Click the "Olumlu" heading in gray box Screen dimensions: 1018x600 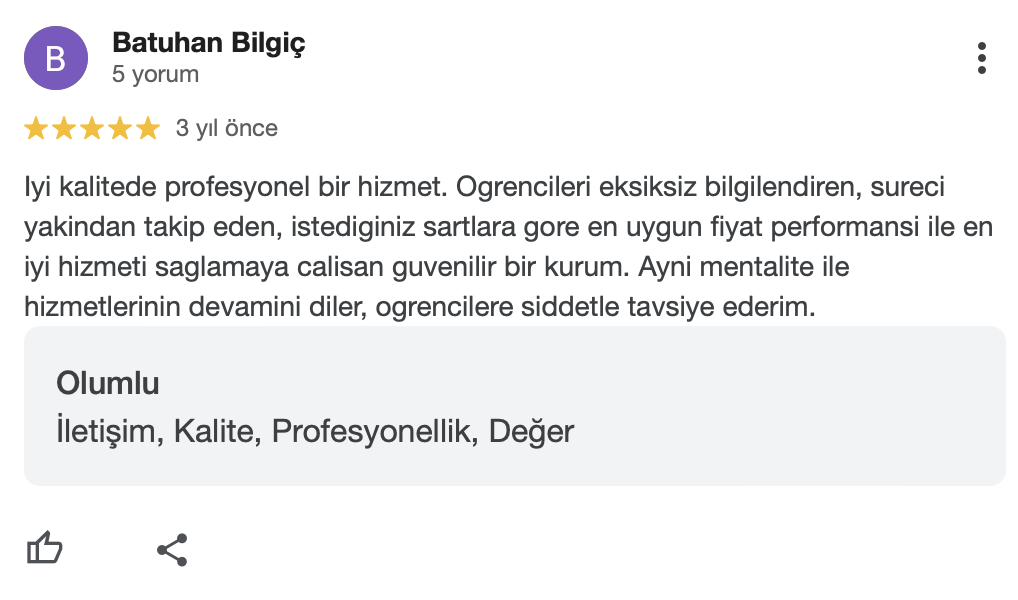108,383
